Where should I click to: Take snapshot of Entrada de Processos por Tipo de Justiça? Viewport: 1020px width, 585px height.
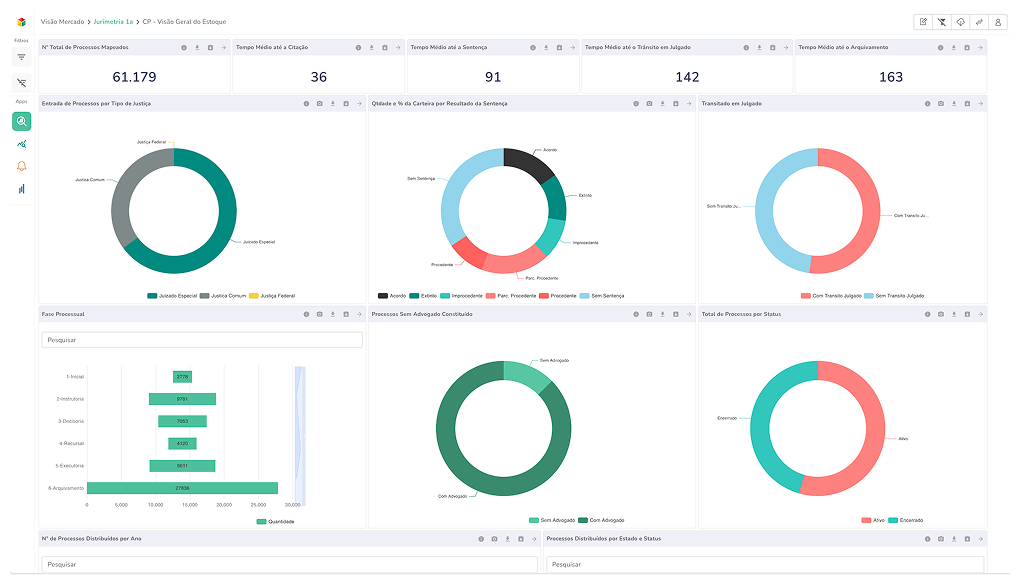tap(319, 103)
